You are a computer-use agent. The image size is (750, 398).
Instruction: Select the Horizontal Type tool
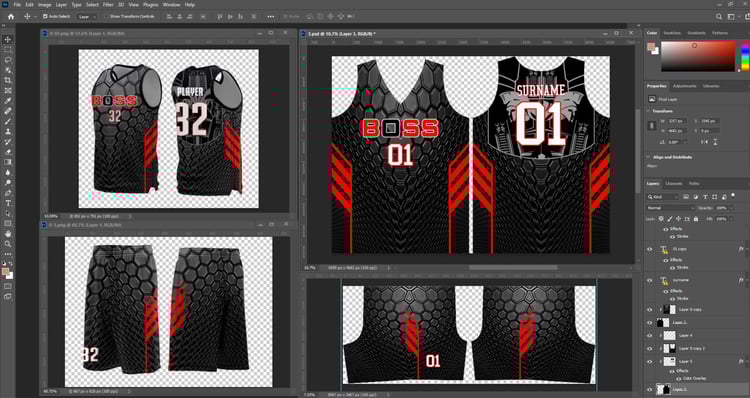click(8, 203)
